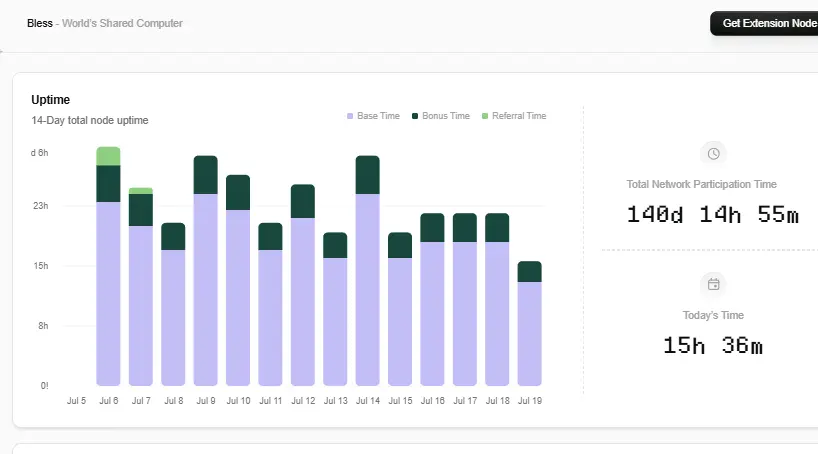
Task: Click the 23h y-axis label
Action: pos(41,206)
